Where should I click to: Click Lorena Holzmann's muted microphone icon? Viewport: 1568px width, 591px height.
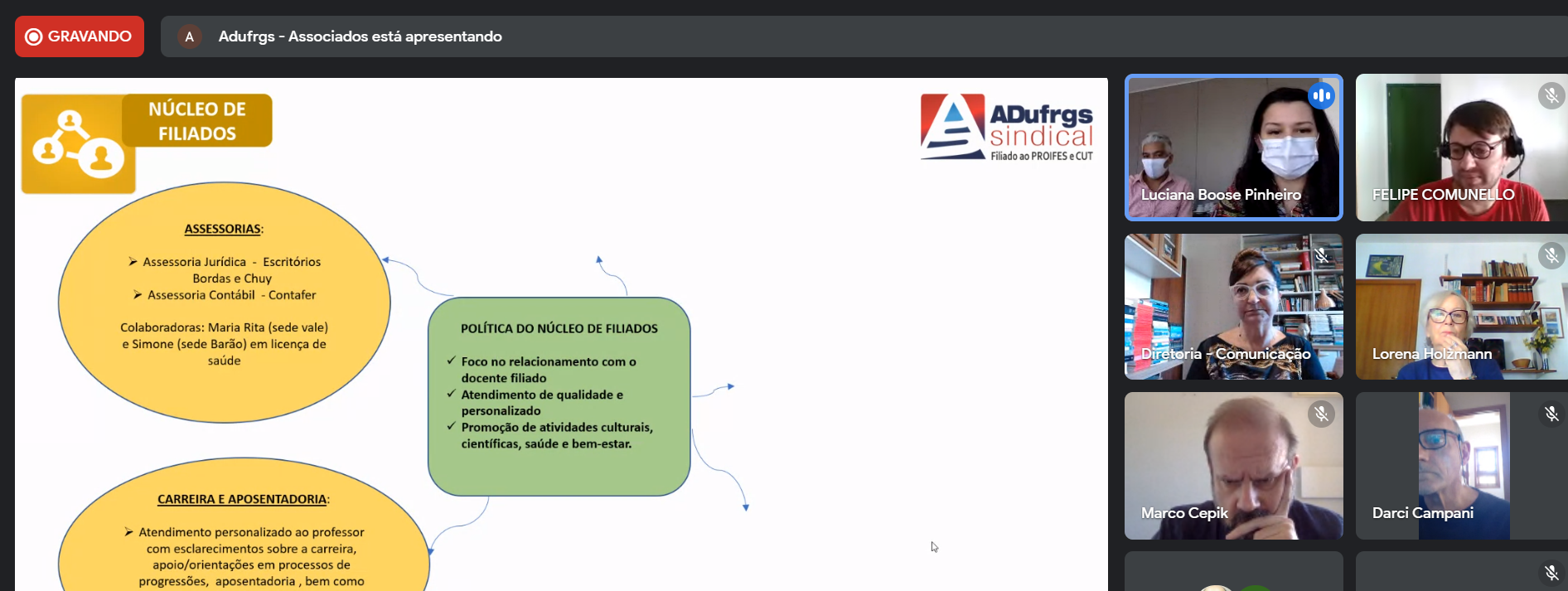(1551, 255)
